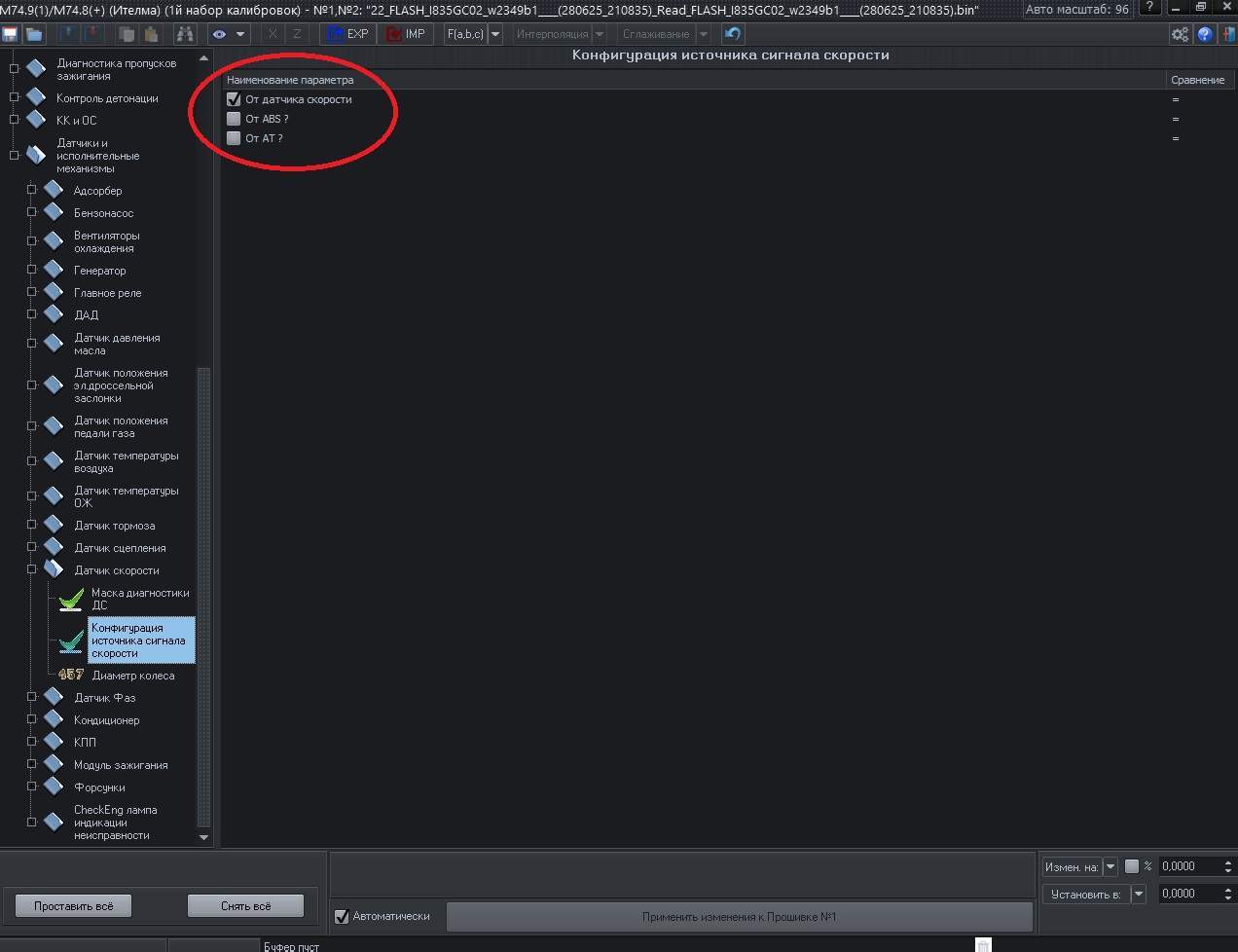Viewport: 1238px width, 952px height.
Task: Select 'Маска диагностики ДС' tree item
Action: coord(139,599)
